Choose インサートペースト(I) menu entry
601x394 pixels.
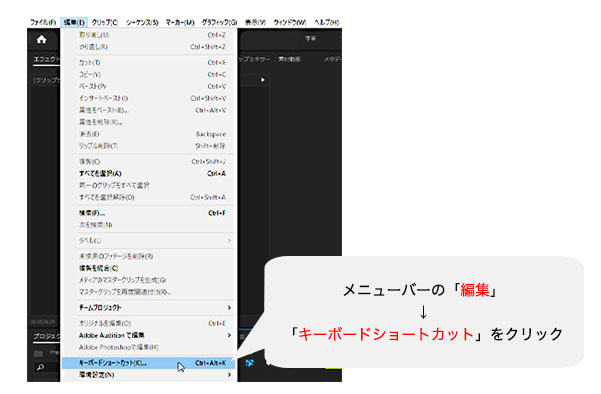[149, 98]
